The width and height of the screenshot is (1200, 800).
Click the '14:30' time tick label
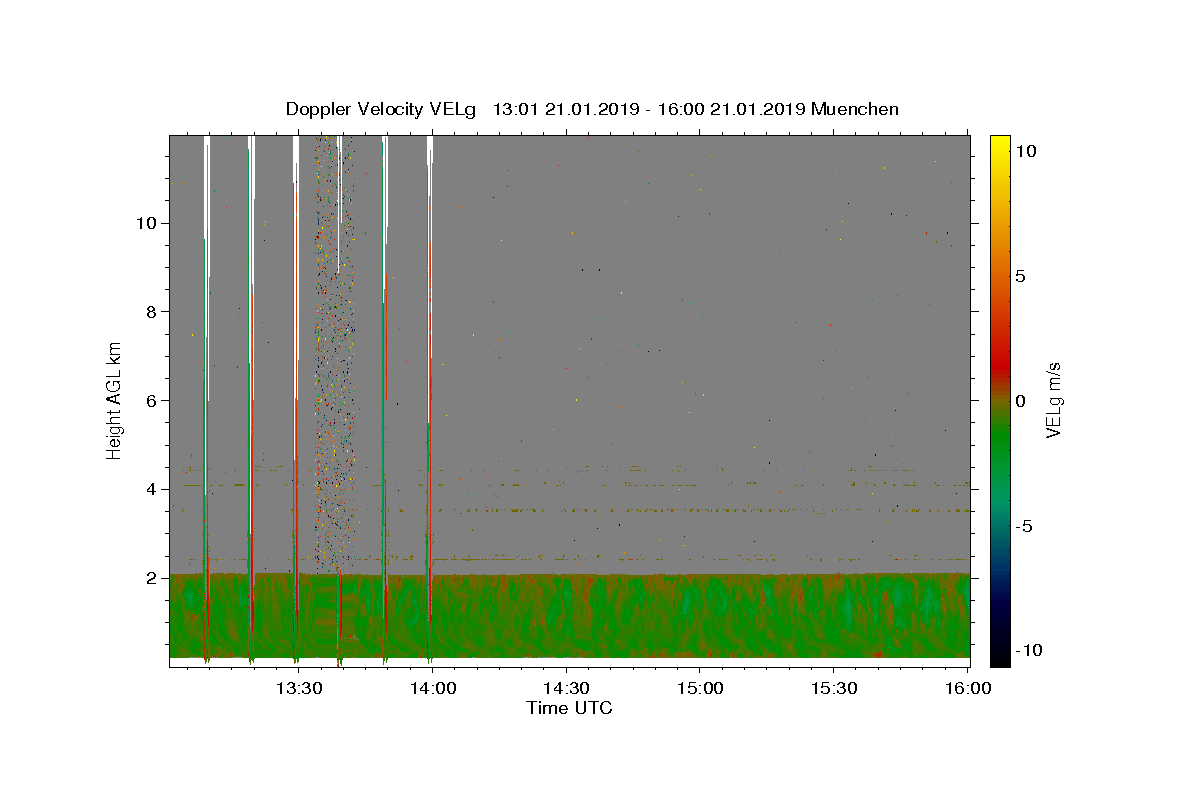click(566, 688)
